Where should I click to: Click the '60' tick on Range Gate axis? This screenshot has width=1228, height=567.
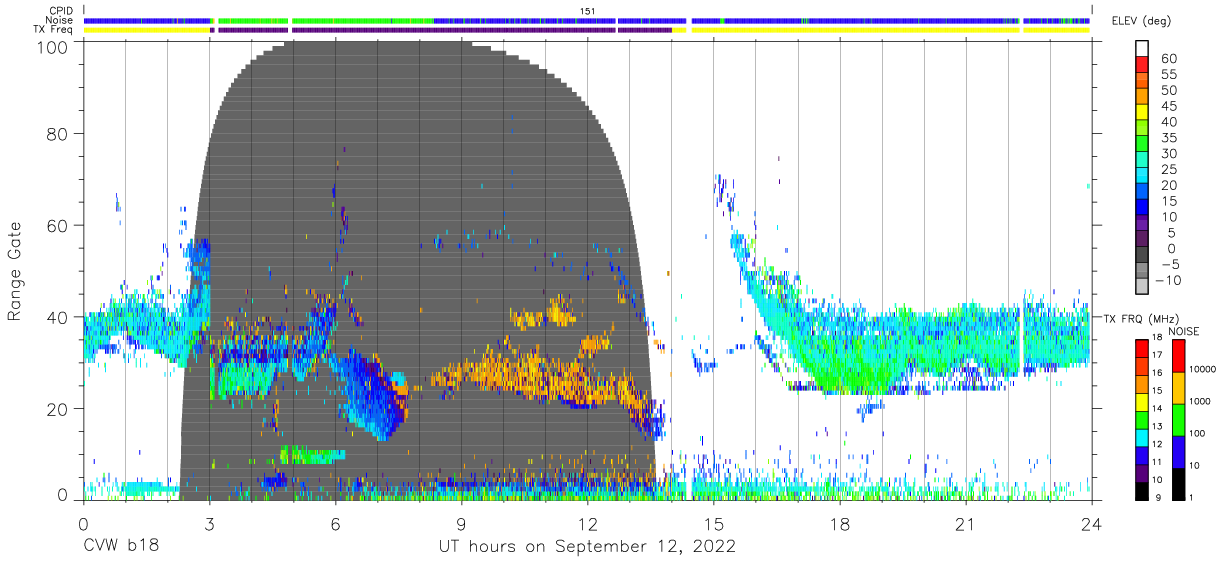pyautogui.click(x=58, y=225)
